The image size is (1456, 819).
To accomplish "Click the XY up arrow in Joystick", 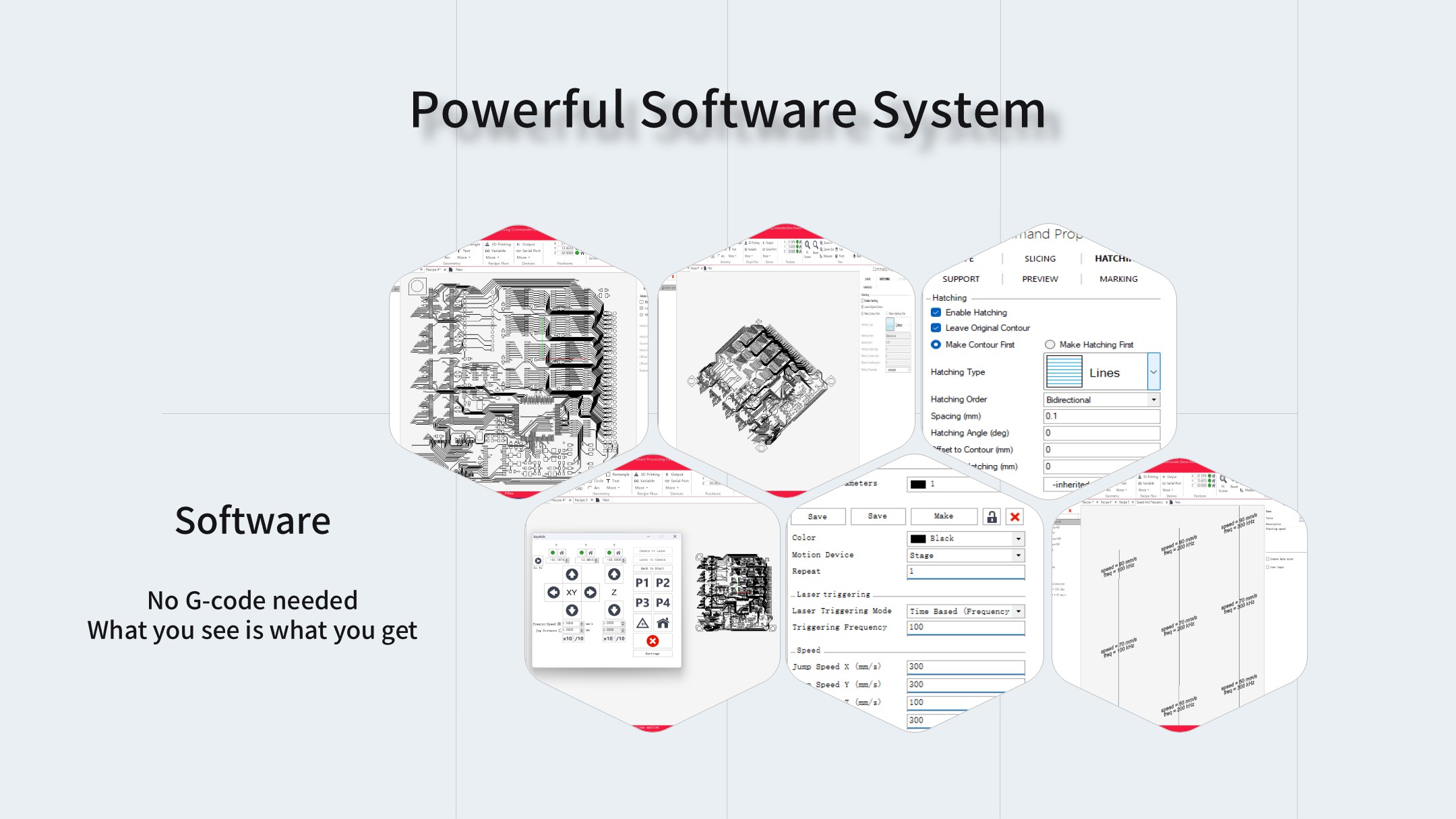I will [x=572, y=574].
